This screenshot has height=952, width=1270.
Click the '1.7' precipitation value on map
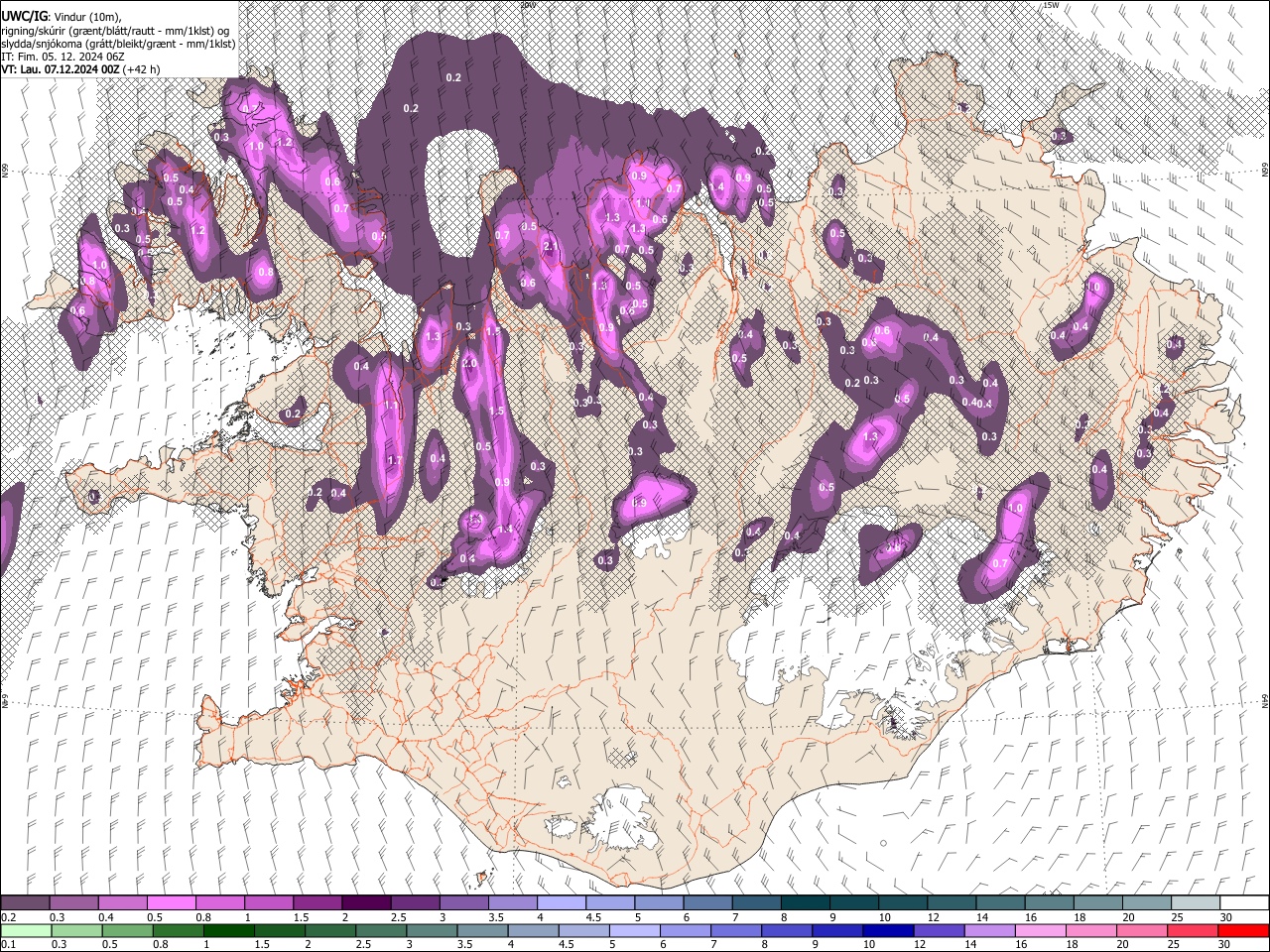pyautogui.click(x=394, y=461)
